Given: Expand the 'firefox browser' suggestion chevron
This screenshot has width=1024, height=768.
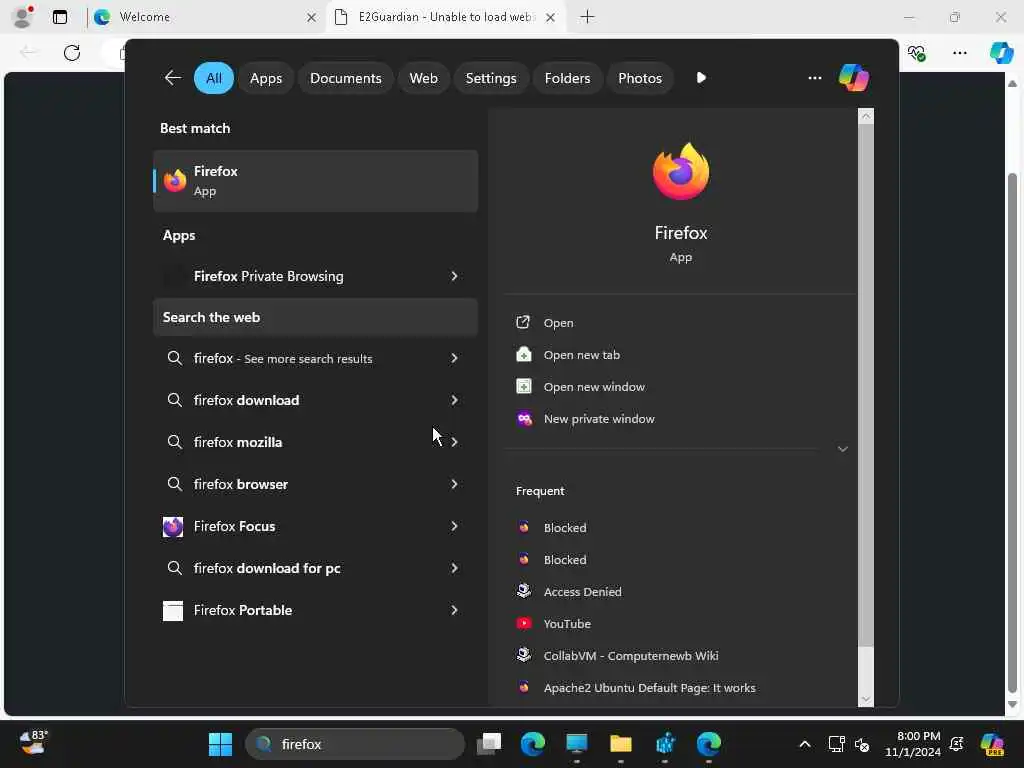Looking at the screenshot, I should [455, 484].
